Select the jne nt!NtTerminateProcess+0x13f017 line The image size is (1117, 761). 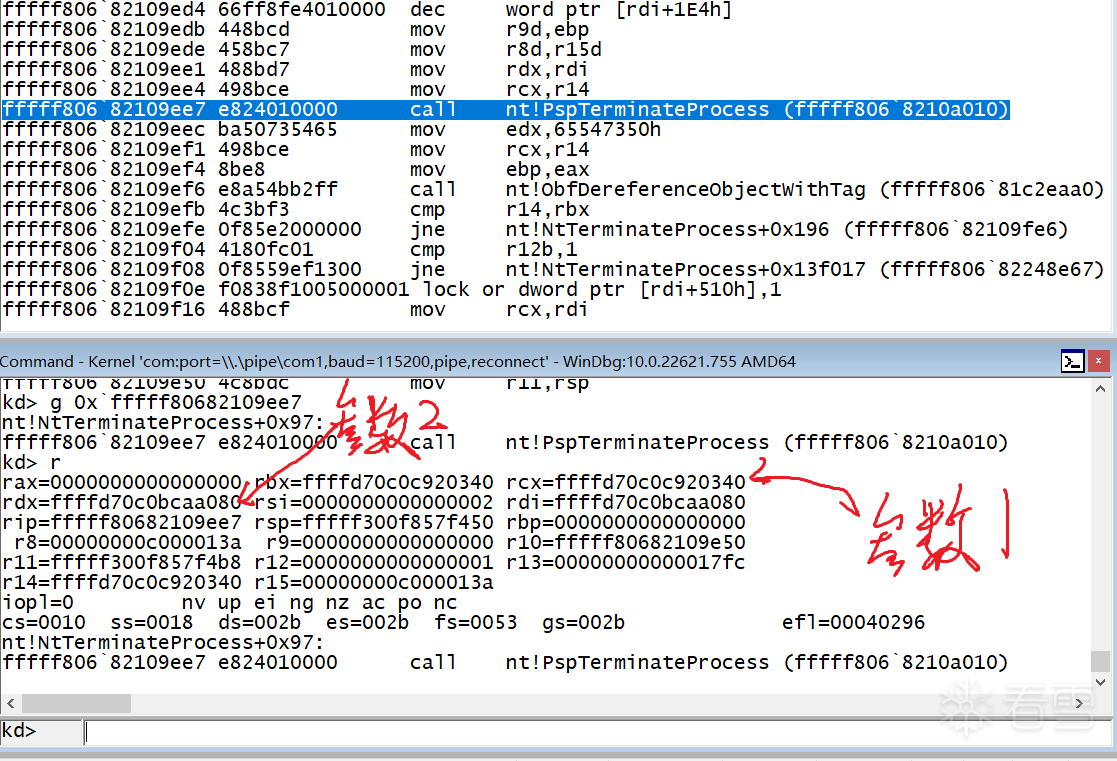[x=553, y=269]
